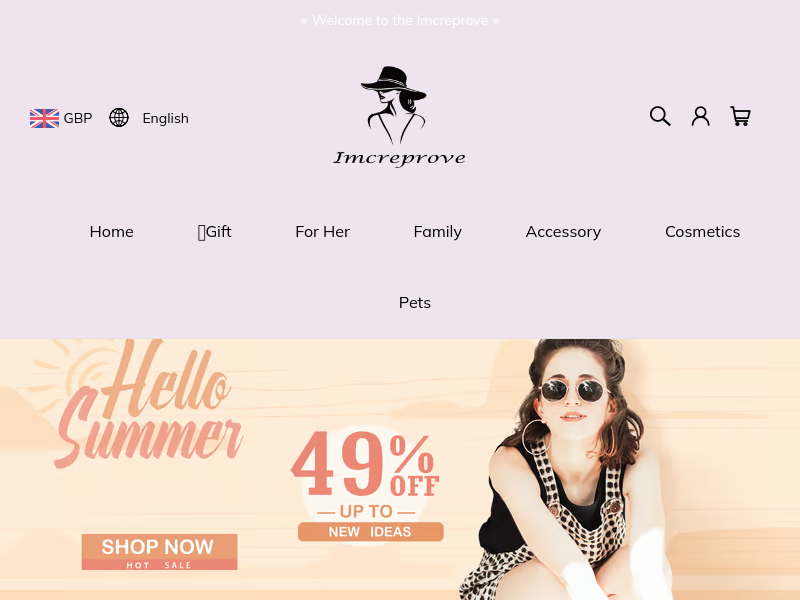Image resolution: width=800 pixels, height=600 pixels.
Task: Open the For Her menu
Action: click(322, 232)
